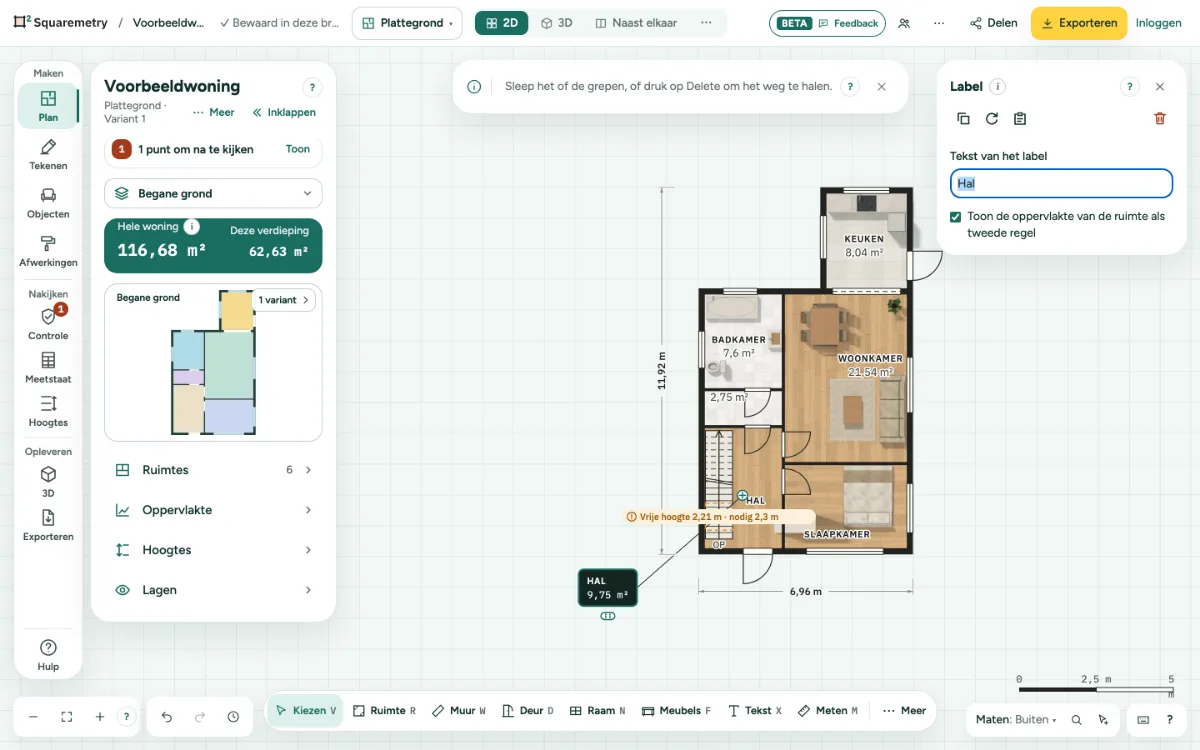Undo the last action
The width and height of the screenshot is (1200, 750).
(167, 717)
